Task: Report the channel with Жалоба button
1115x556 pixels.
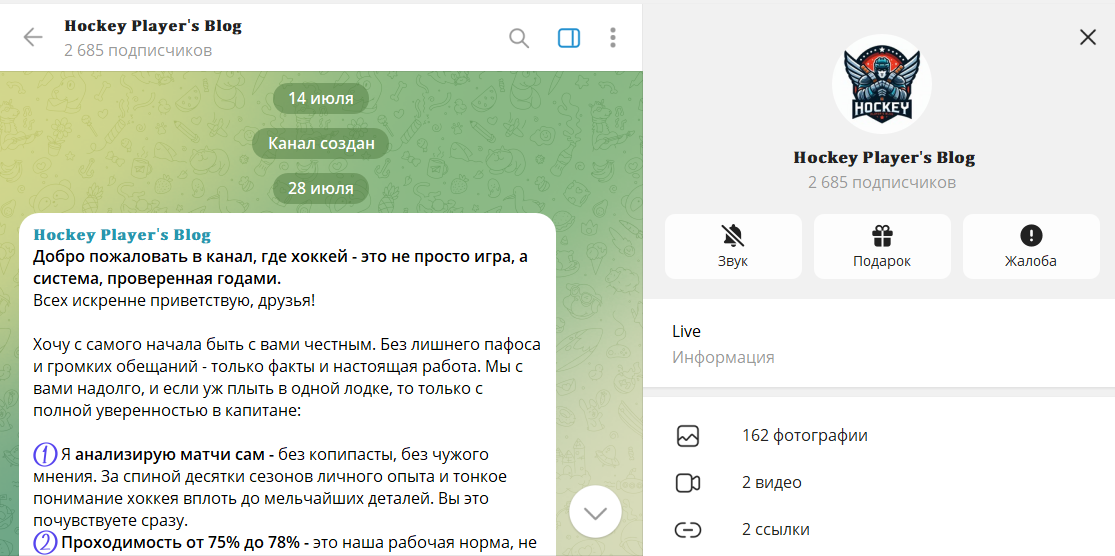Action: (x=1030, y=246)
